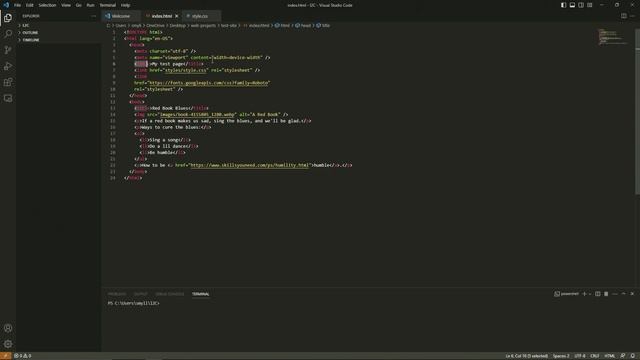Switch to the Output panel tab
Viewport: 640px width, 360px height.
pos(141,294)
